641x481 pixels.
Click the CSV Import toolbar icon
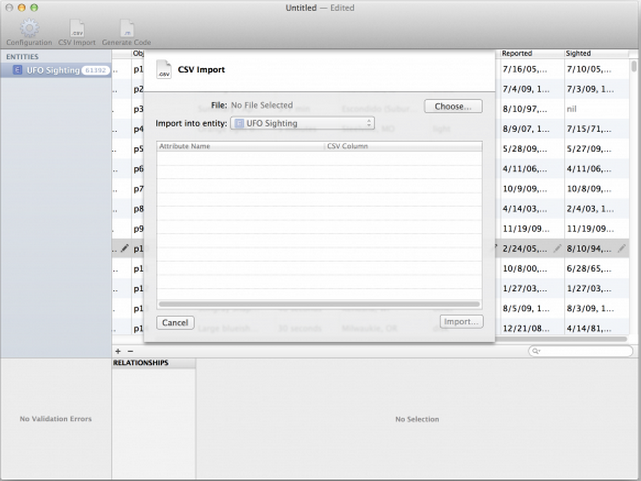pyautogui.click(x=77, y=29)
